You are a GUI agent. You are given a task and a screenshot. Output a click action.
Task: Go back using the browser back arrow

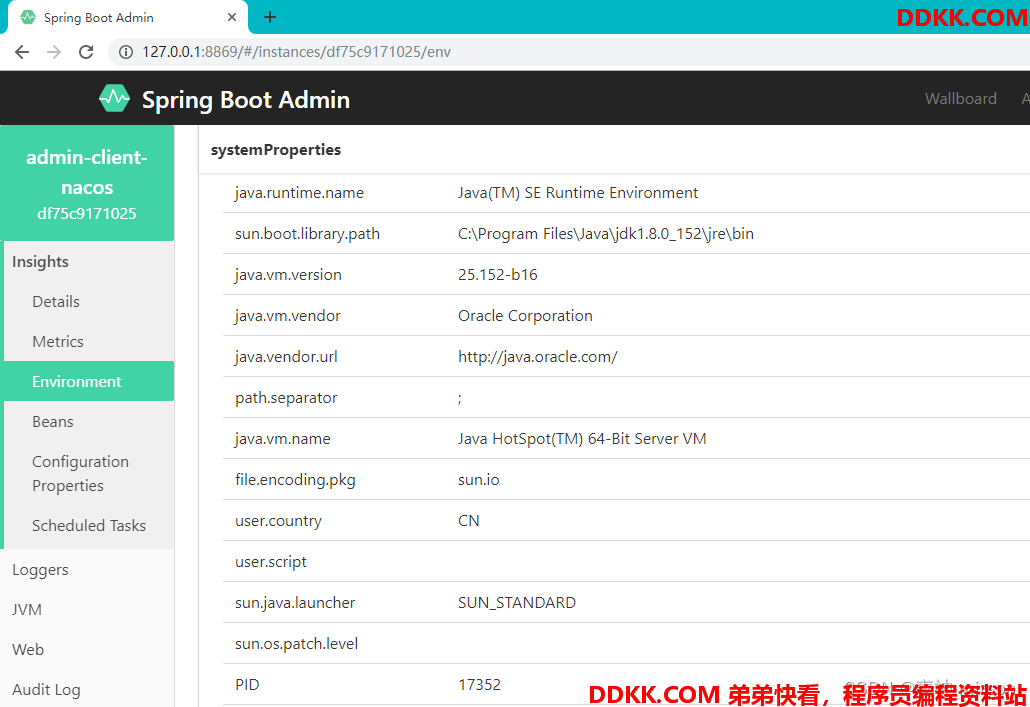[x=22, y=52]
